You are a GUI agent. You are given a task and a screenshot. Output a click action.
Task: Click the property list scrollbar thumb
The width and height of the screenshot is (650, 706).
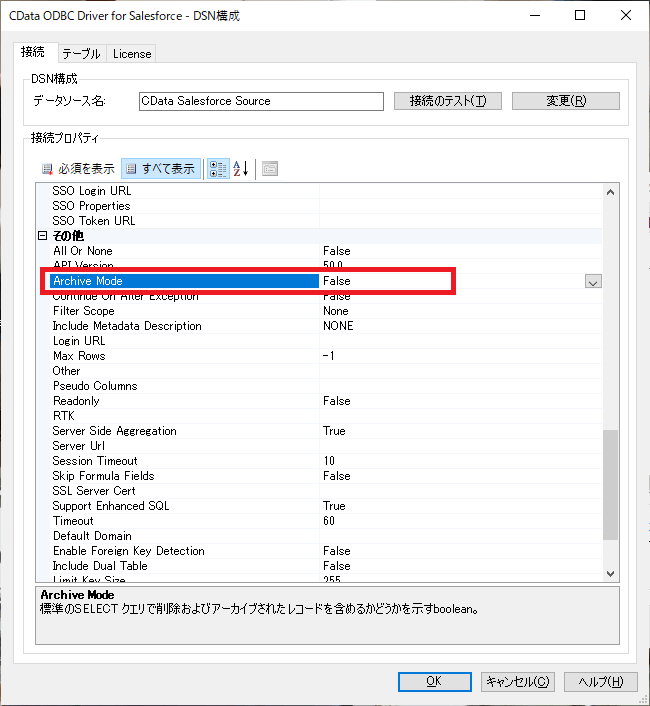coord(610,484)
